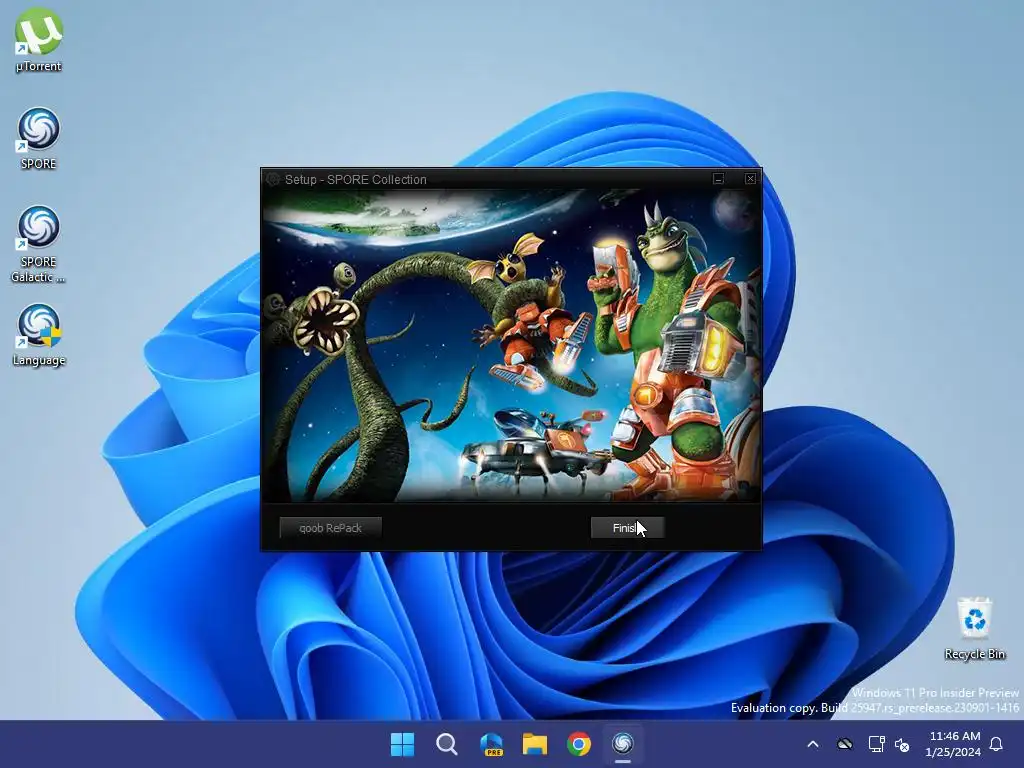Open the Windows Start menu
Image resolution: width=1024 pixels, height=768 pixels.
pos(402,744)
